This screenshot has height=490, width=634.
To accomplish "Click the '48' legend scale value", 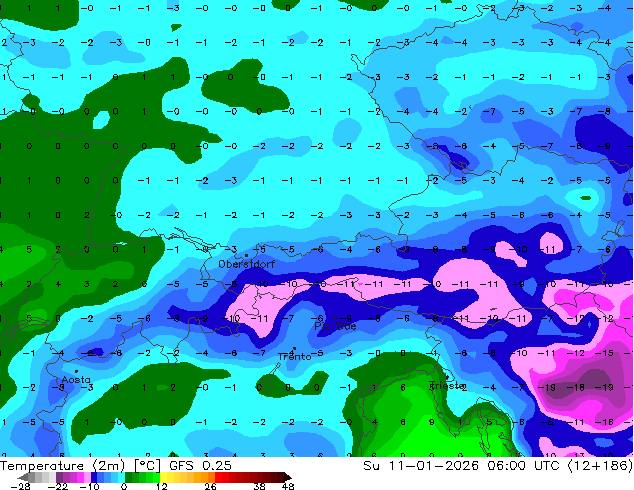I will (x=288, y=486).
